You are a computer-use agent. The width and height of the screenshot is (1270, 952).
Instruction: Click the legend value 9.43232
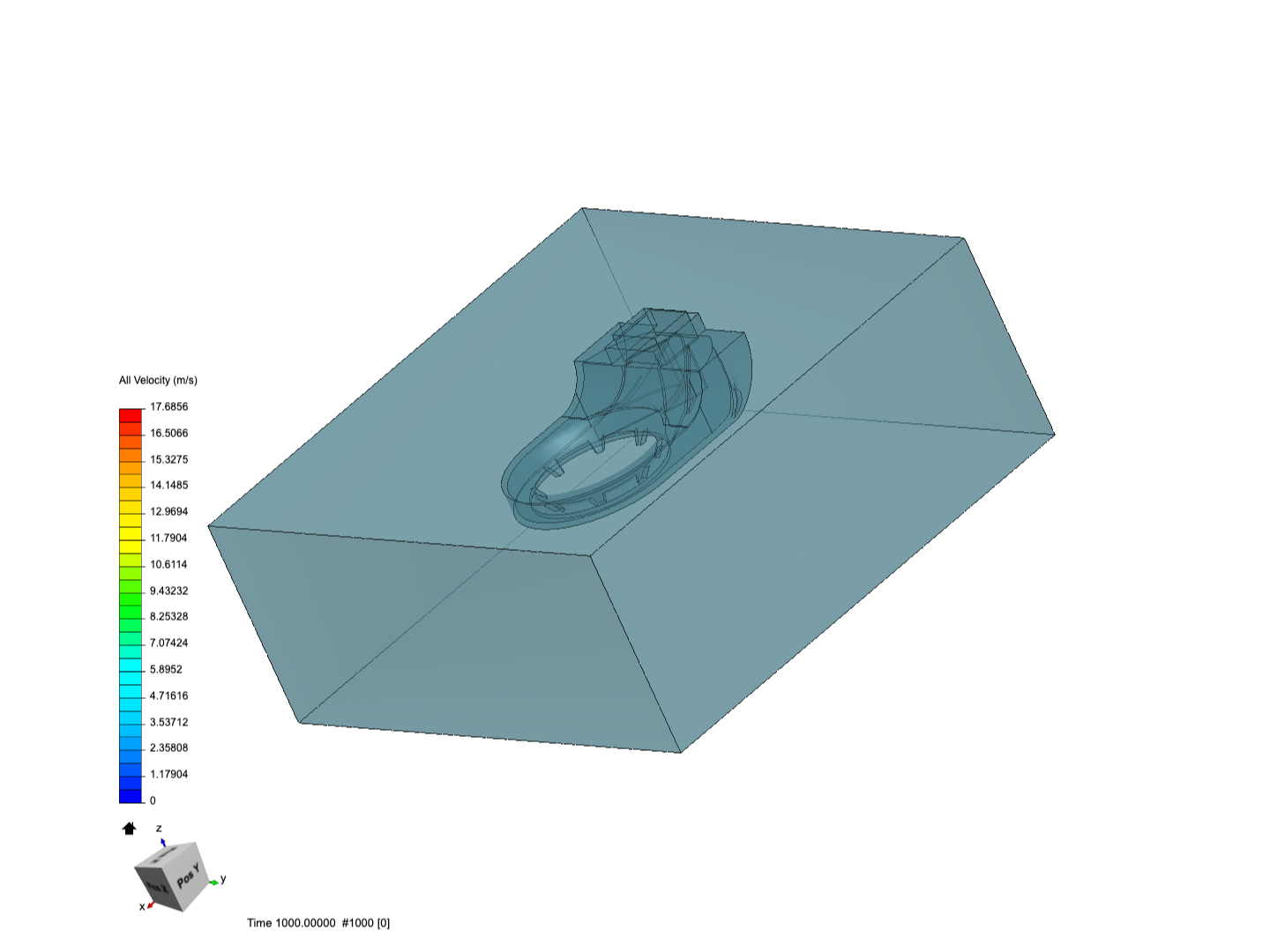(x=168, y=591)
